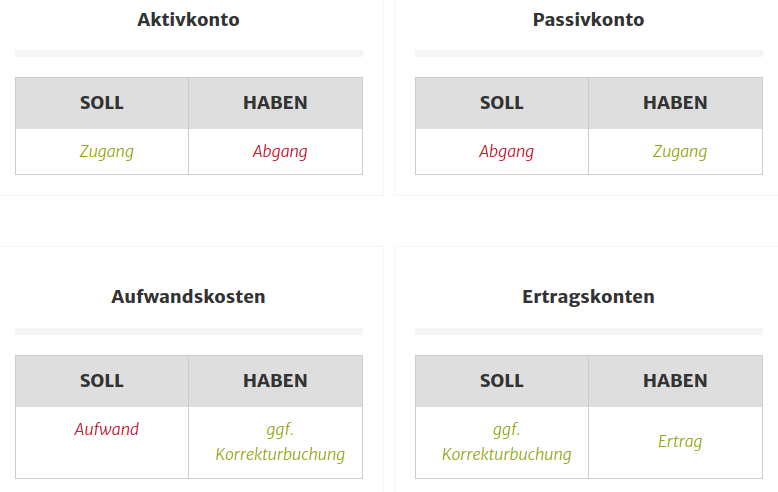Click the green Zugang cell under Passivkonto
778x492 pixels.
point(680,152)
